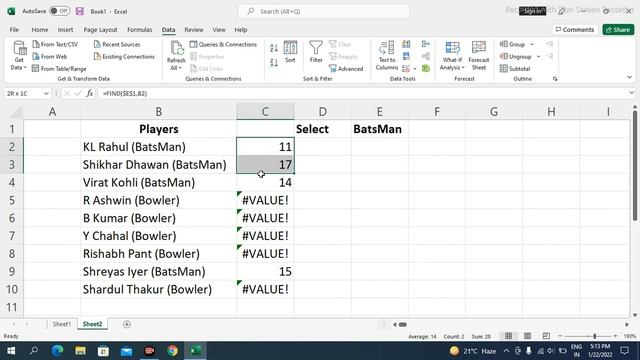Import From Table/Range
640x360 pixels.
point(59,69)
